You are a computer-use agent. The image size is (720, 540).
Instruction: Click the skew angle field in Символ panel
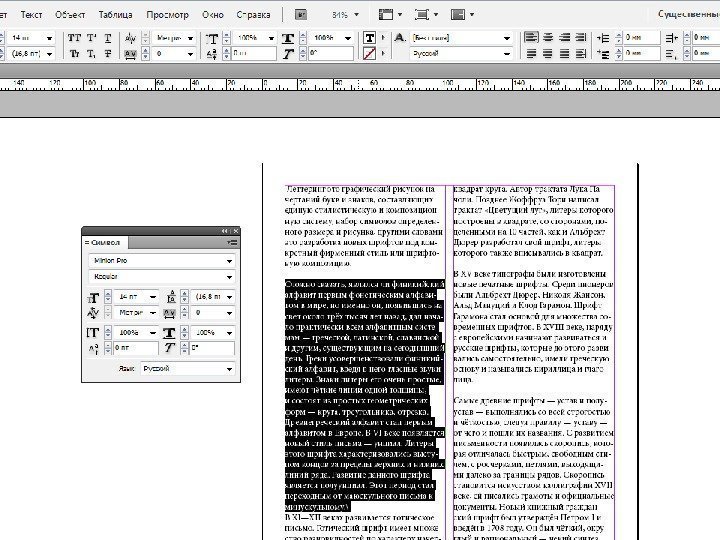click(212, 348)
